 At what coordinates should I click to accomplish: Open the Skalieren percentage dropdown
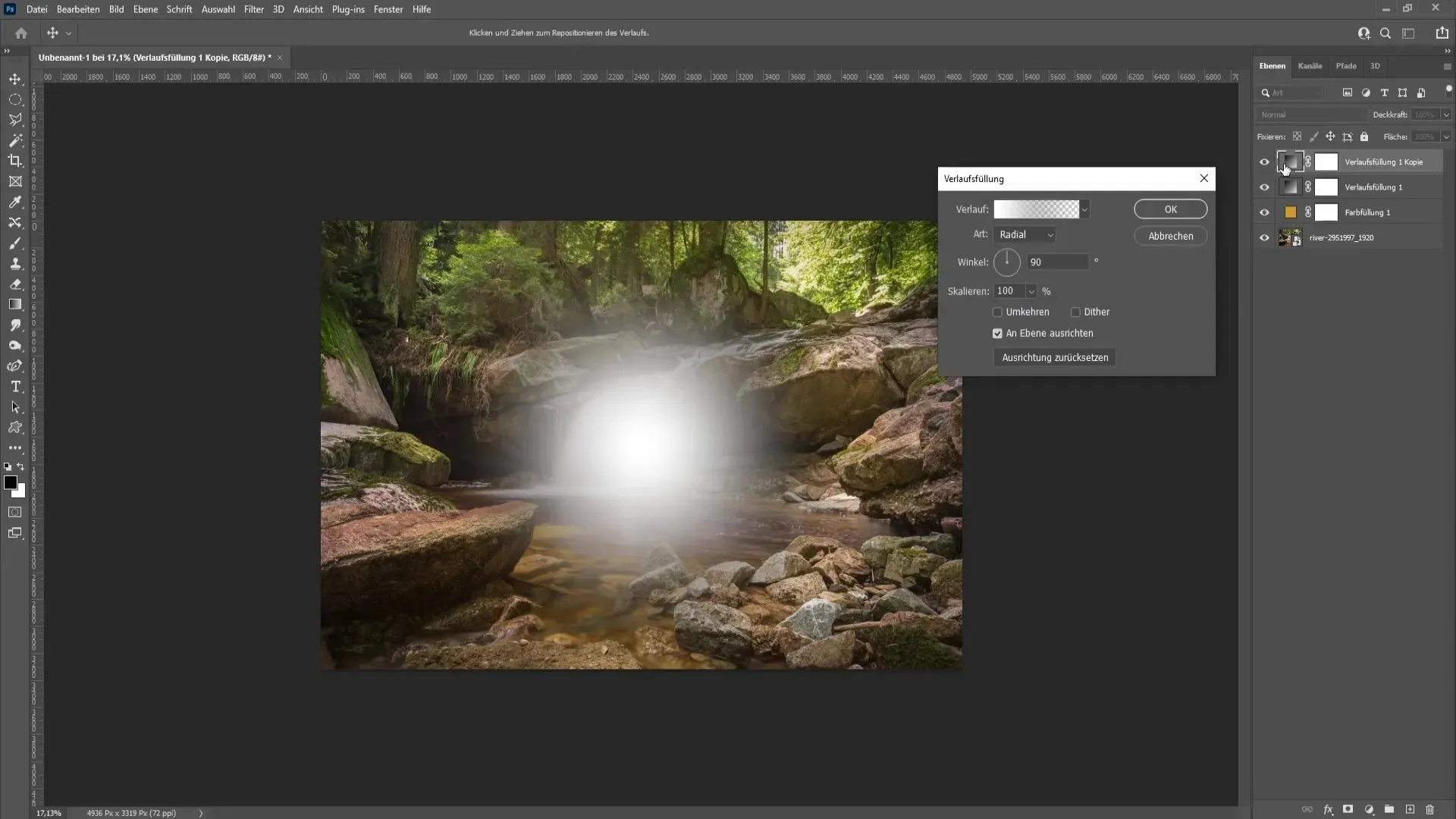tap(1031, 291)
